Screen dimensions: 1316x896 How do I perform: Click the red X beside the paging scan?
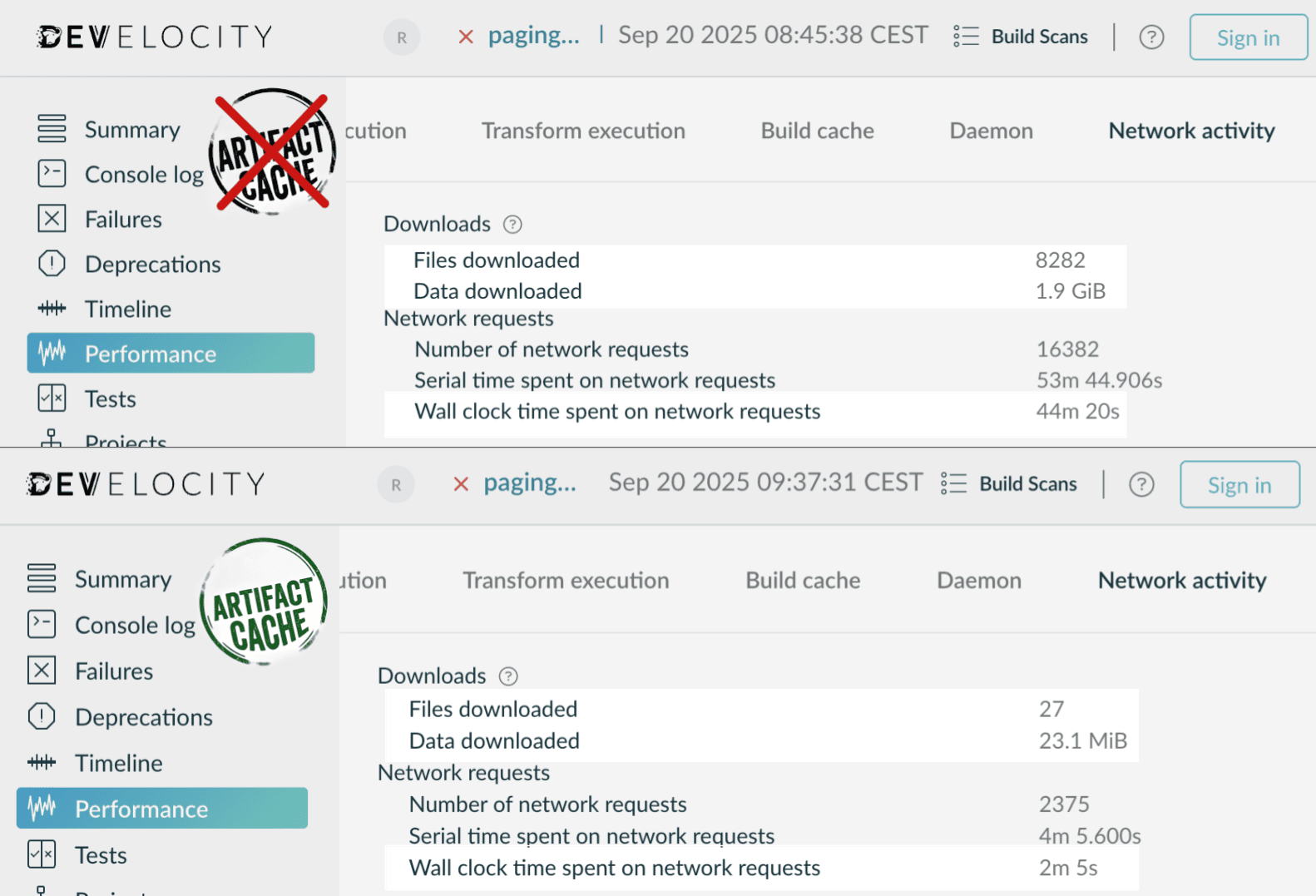[x=464, y=36]
